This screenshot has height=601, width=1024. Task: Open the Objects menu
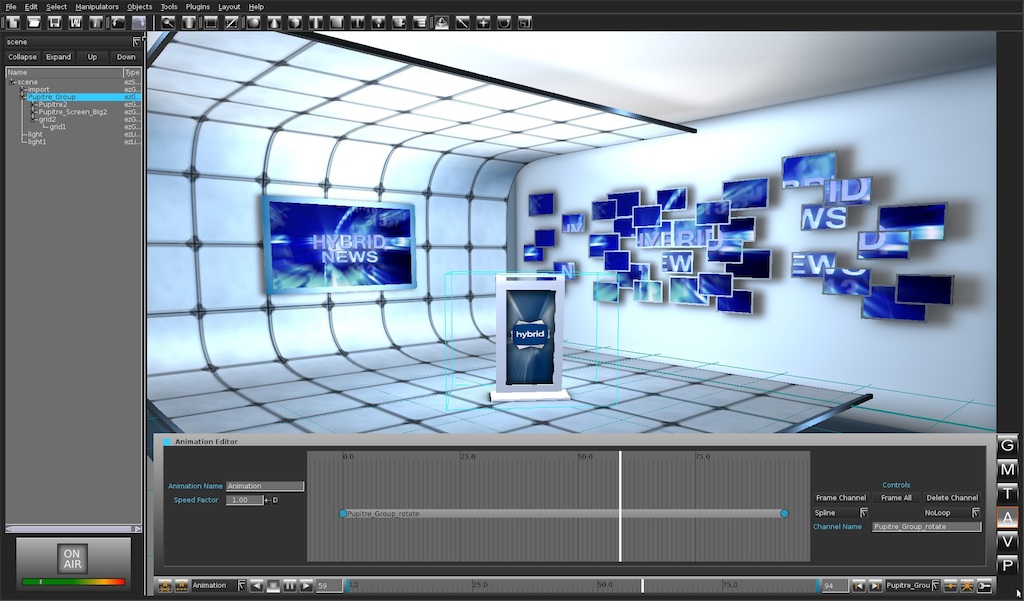(139, 7)
